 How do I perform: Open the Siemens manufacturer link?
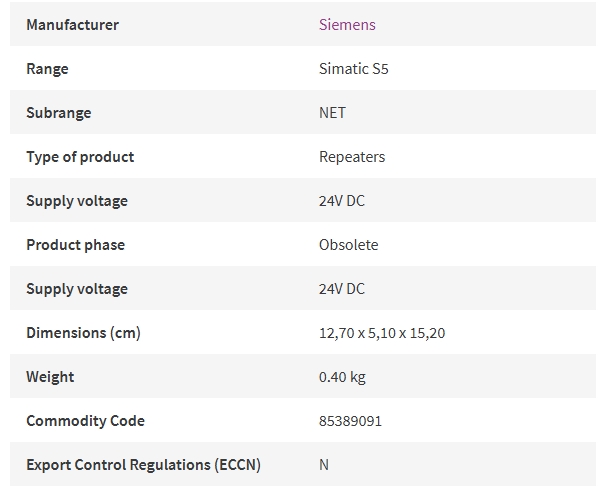click(x=347, y=25)
